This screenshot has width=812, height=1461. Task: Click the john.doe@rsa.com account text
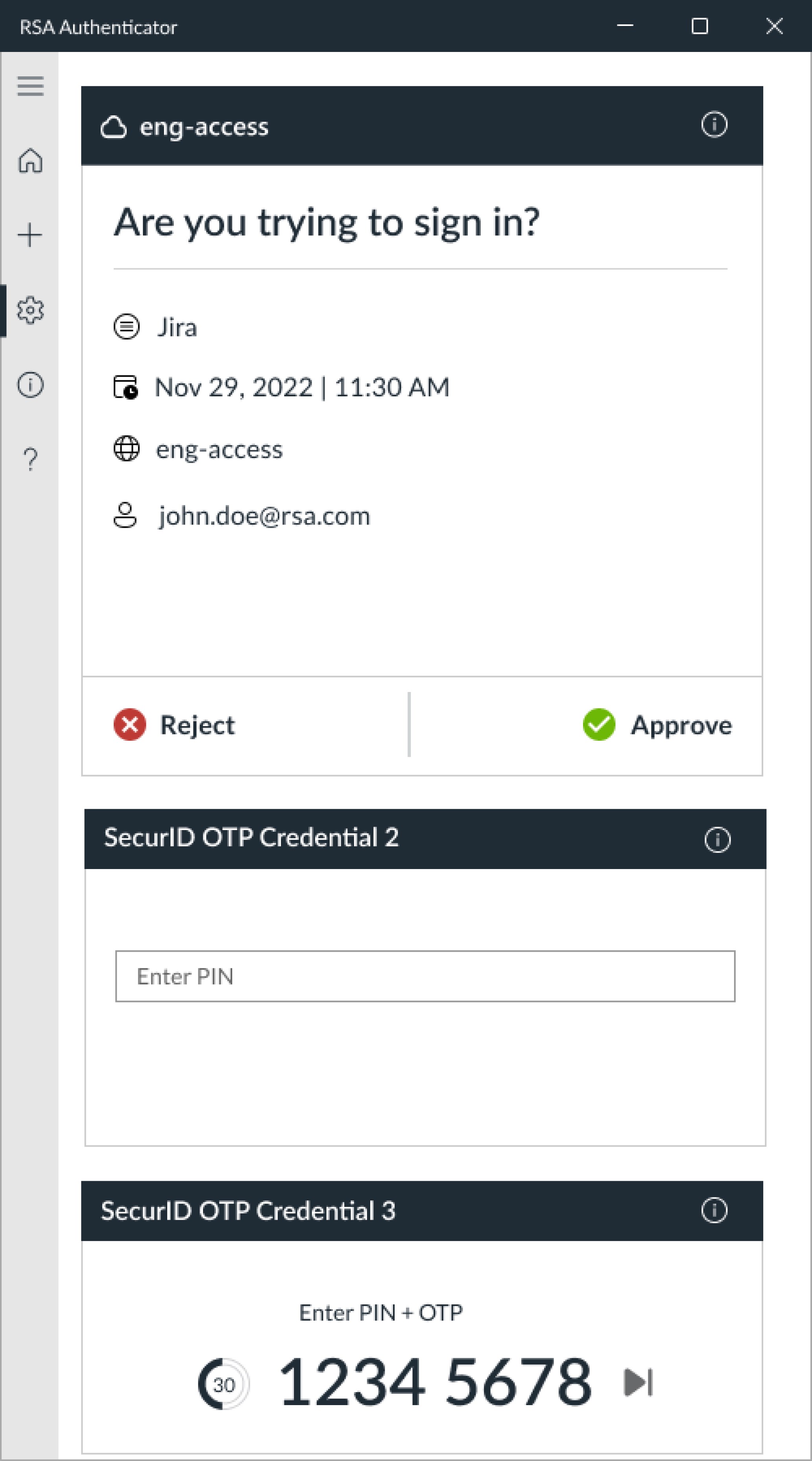(264, 516)
